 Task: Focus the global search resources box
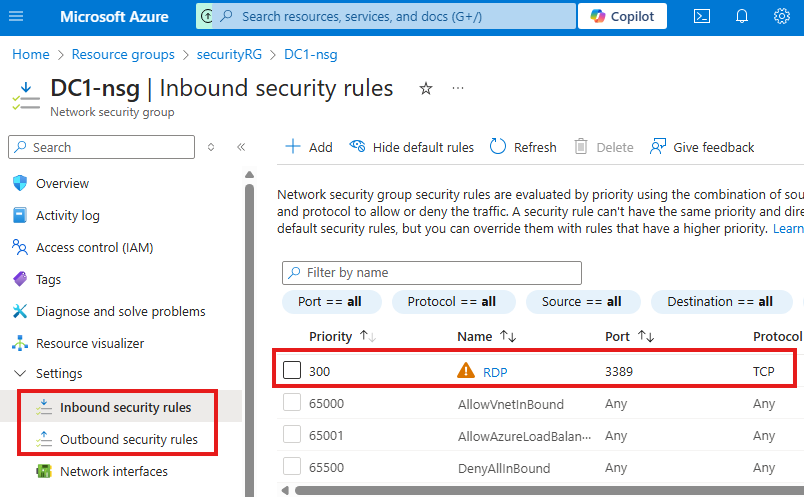point(395,16)
